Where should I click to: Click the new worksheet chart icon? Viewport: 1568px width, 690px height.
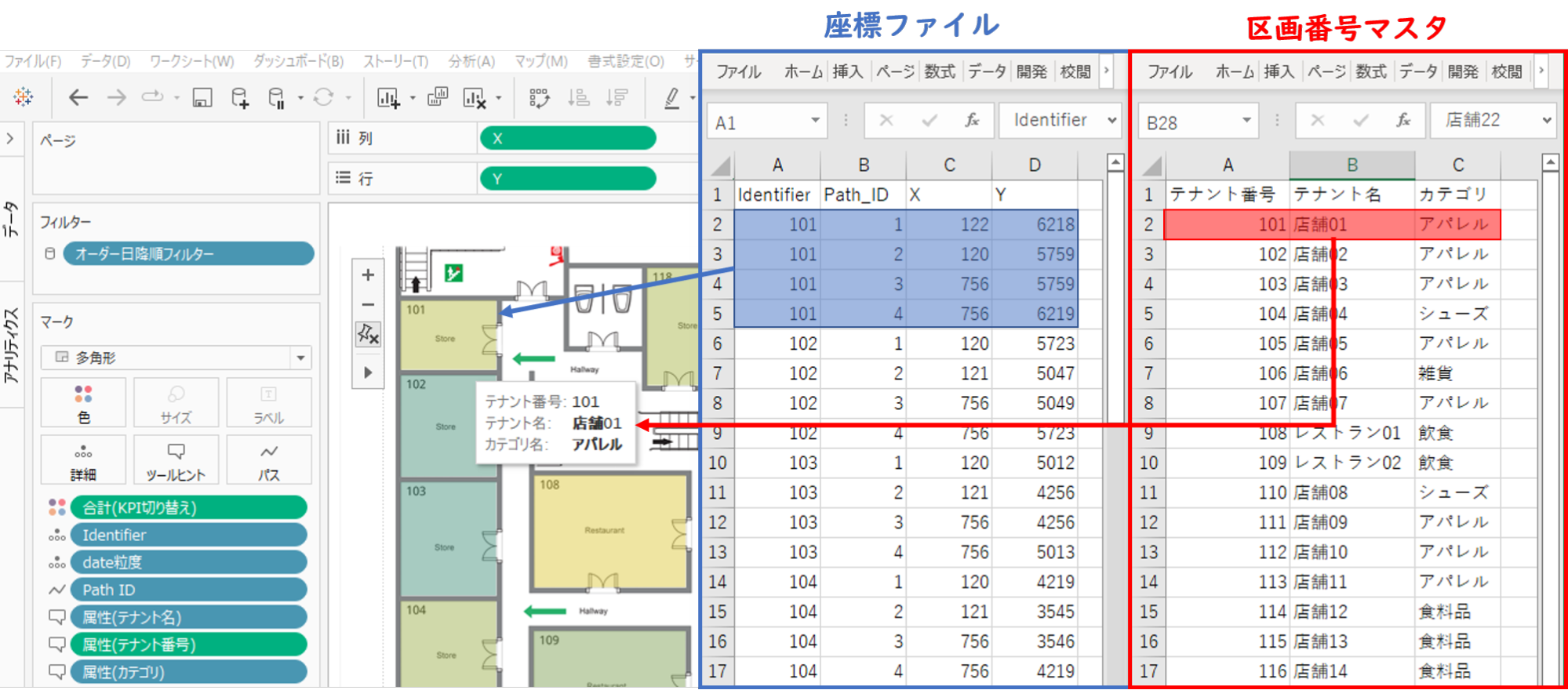pos(387,97)
